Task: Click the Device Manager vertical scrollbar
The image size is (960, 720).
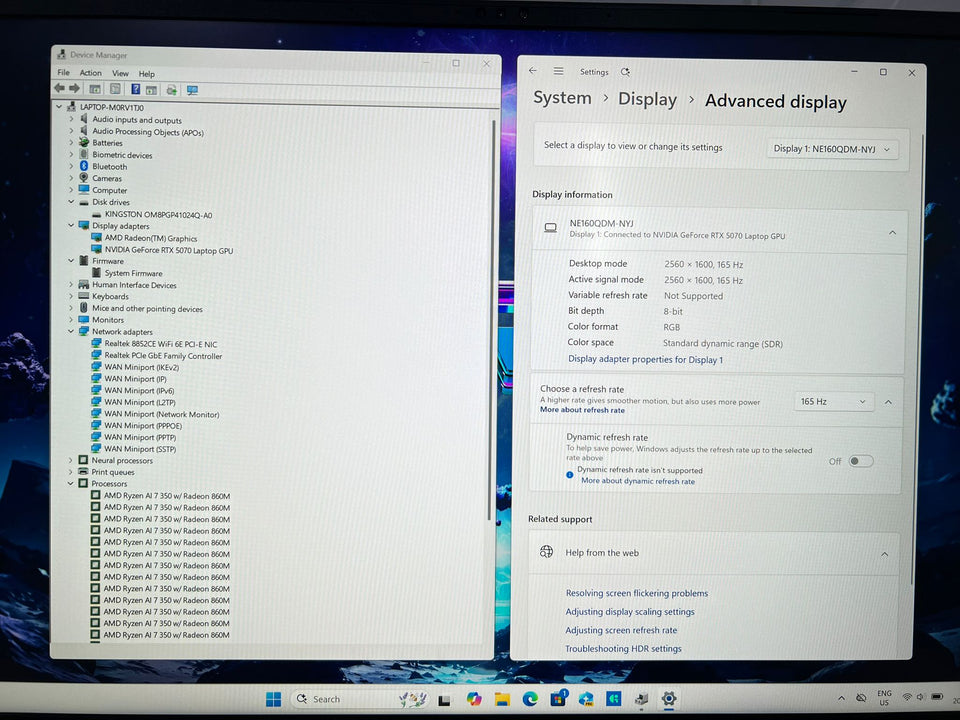Action: point(491,318)
